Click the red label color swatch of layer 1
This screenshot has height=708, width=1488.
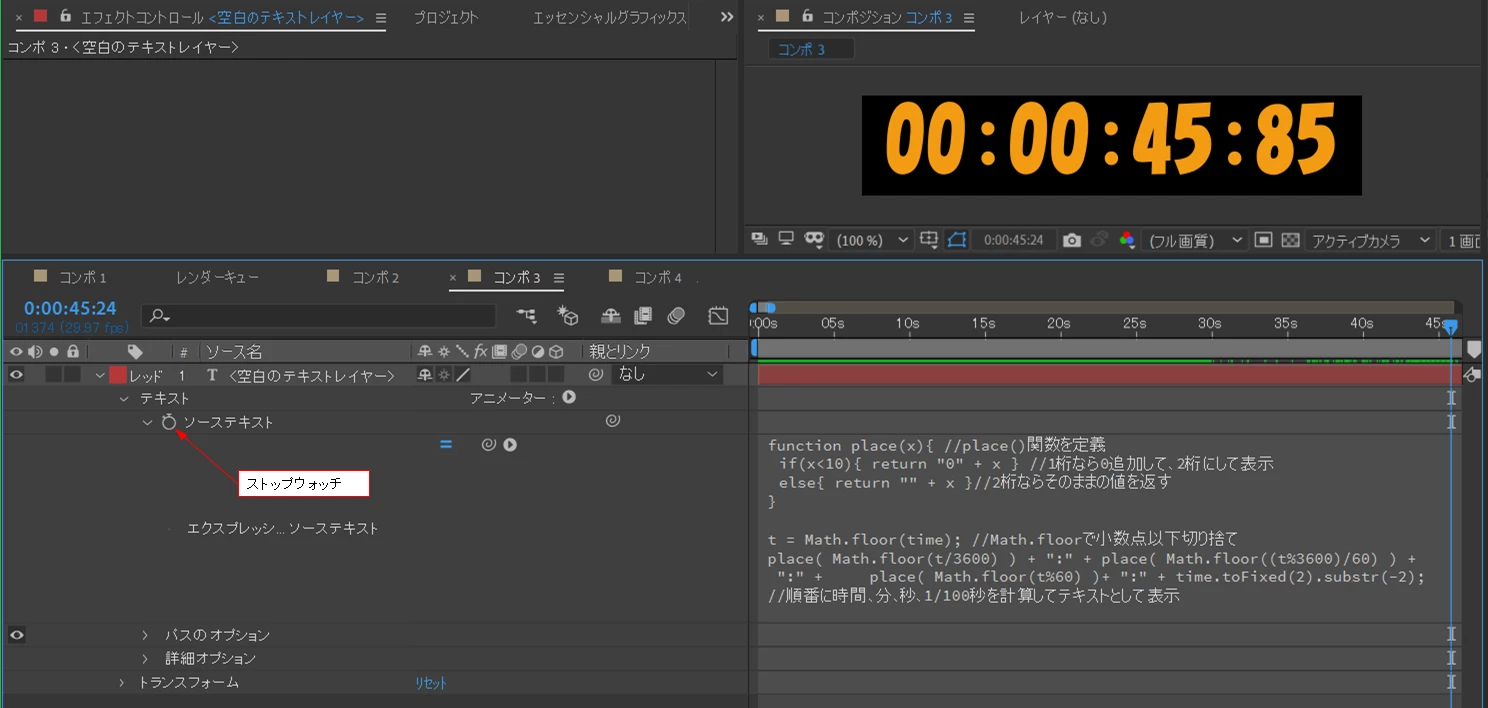(118, 375)
